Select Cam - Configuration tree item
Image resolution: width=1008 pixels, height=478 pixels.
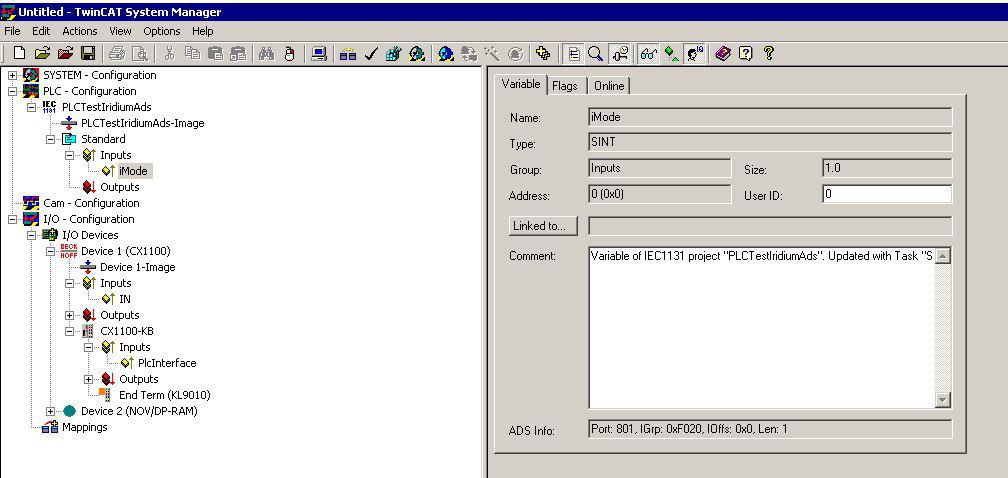click(x=91, y=203)
